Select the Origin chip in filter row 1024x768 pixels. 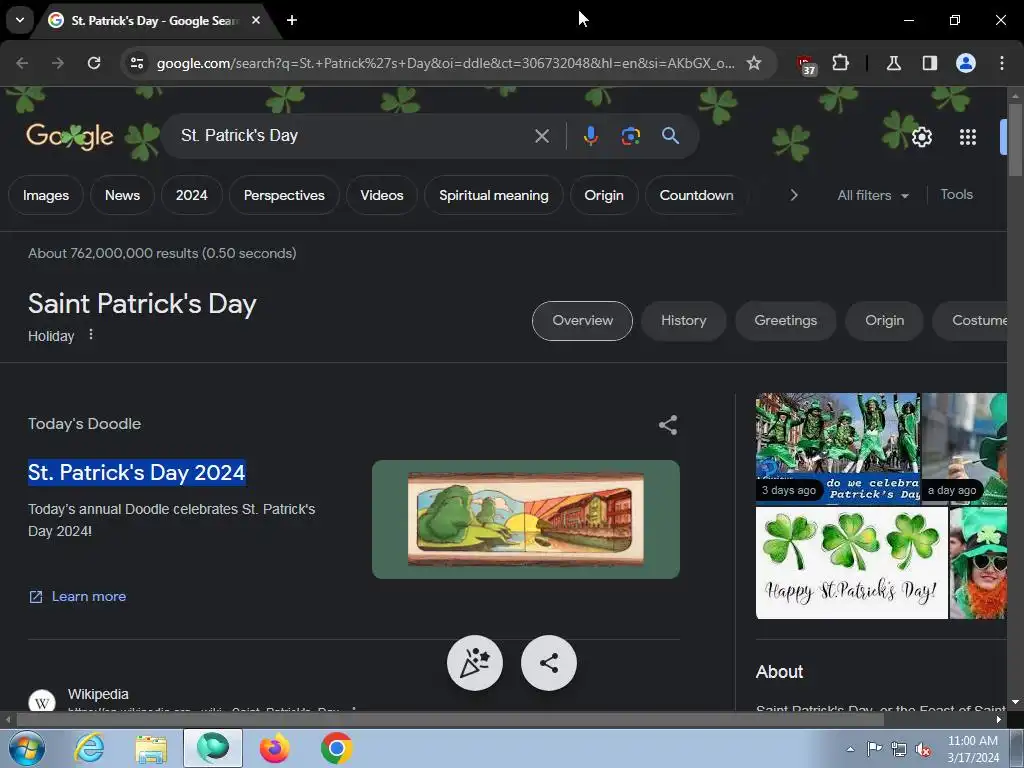[603, 195]
